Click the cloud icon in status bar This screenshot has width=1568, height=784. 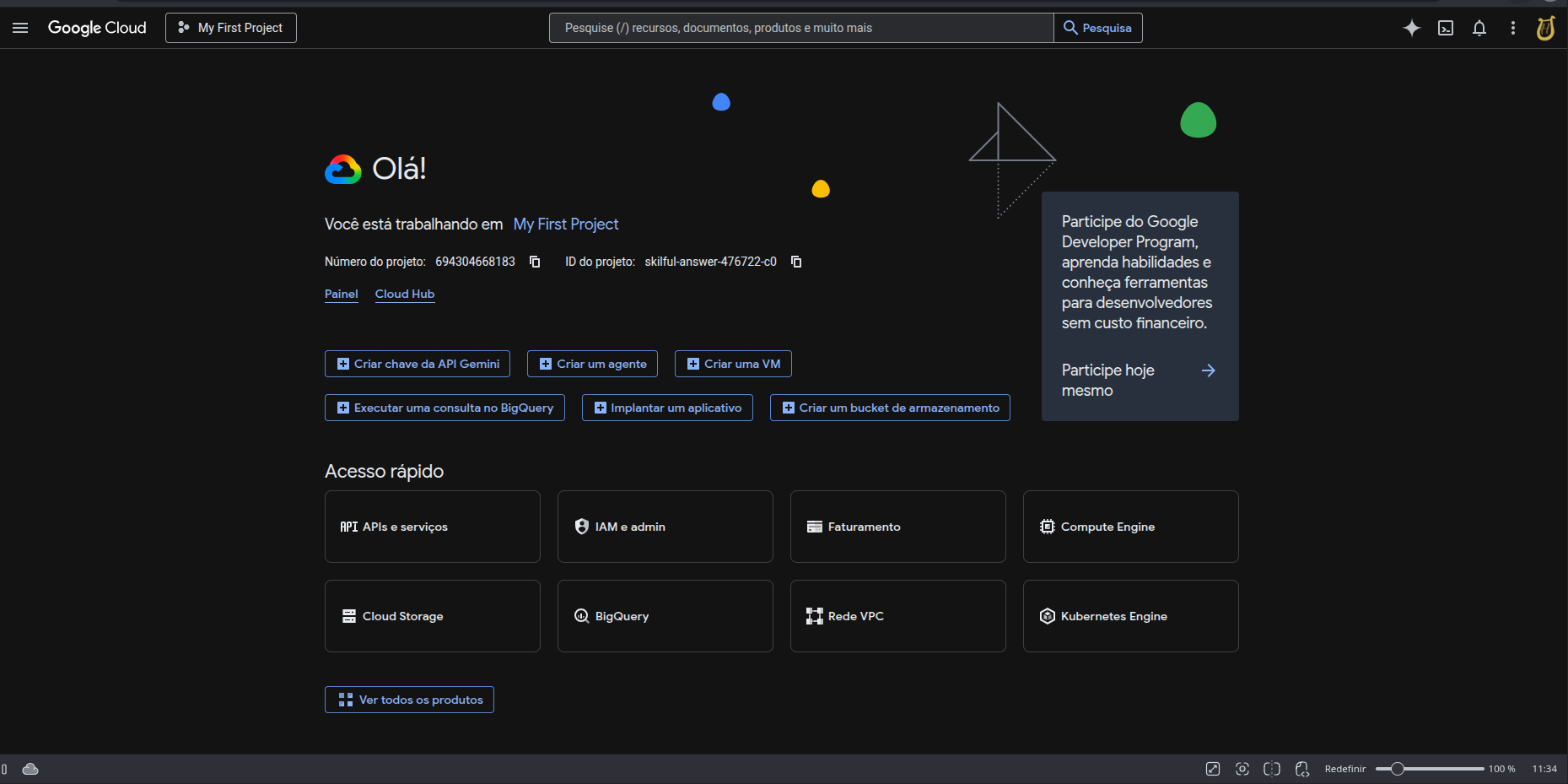coord(30,769)
